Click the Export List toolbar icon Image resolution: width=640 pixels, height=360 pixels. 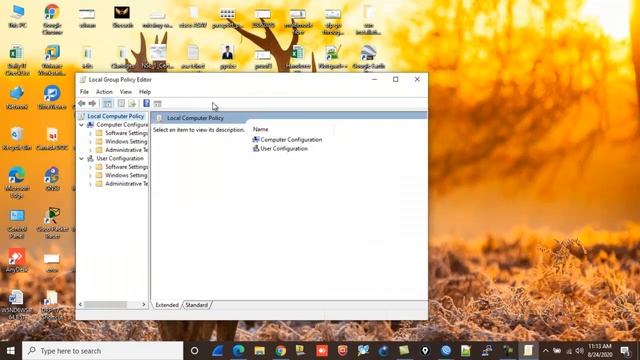132,104
